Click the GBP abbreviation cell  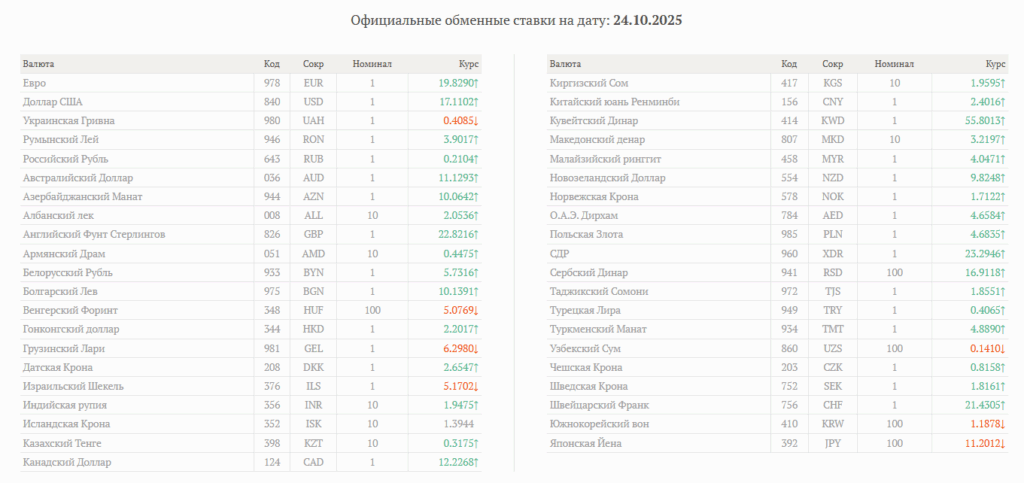tap(313, 235)
